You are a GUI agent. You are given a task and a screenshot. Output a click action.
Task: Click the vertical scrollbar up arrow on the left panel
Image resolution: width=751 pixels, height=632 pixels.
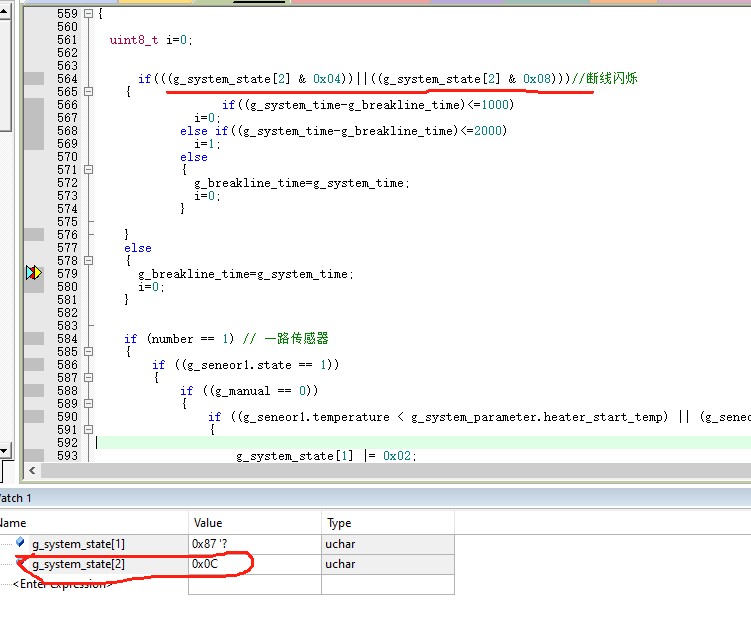click(4, 11)
